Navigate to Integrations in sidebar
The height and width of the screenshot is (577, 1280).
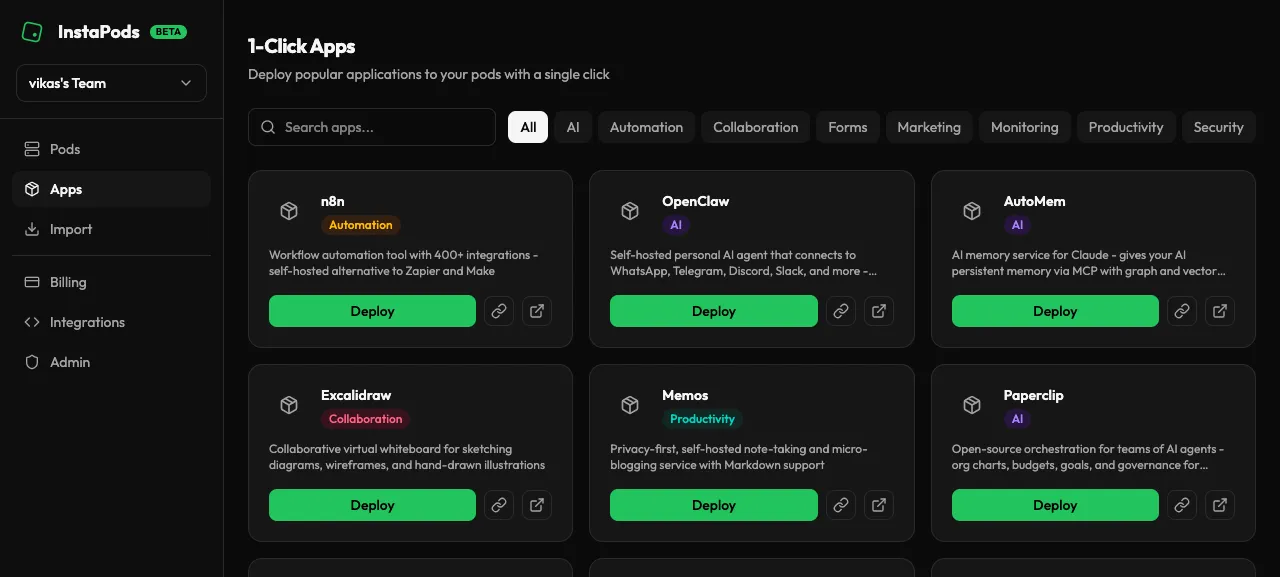111,322
